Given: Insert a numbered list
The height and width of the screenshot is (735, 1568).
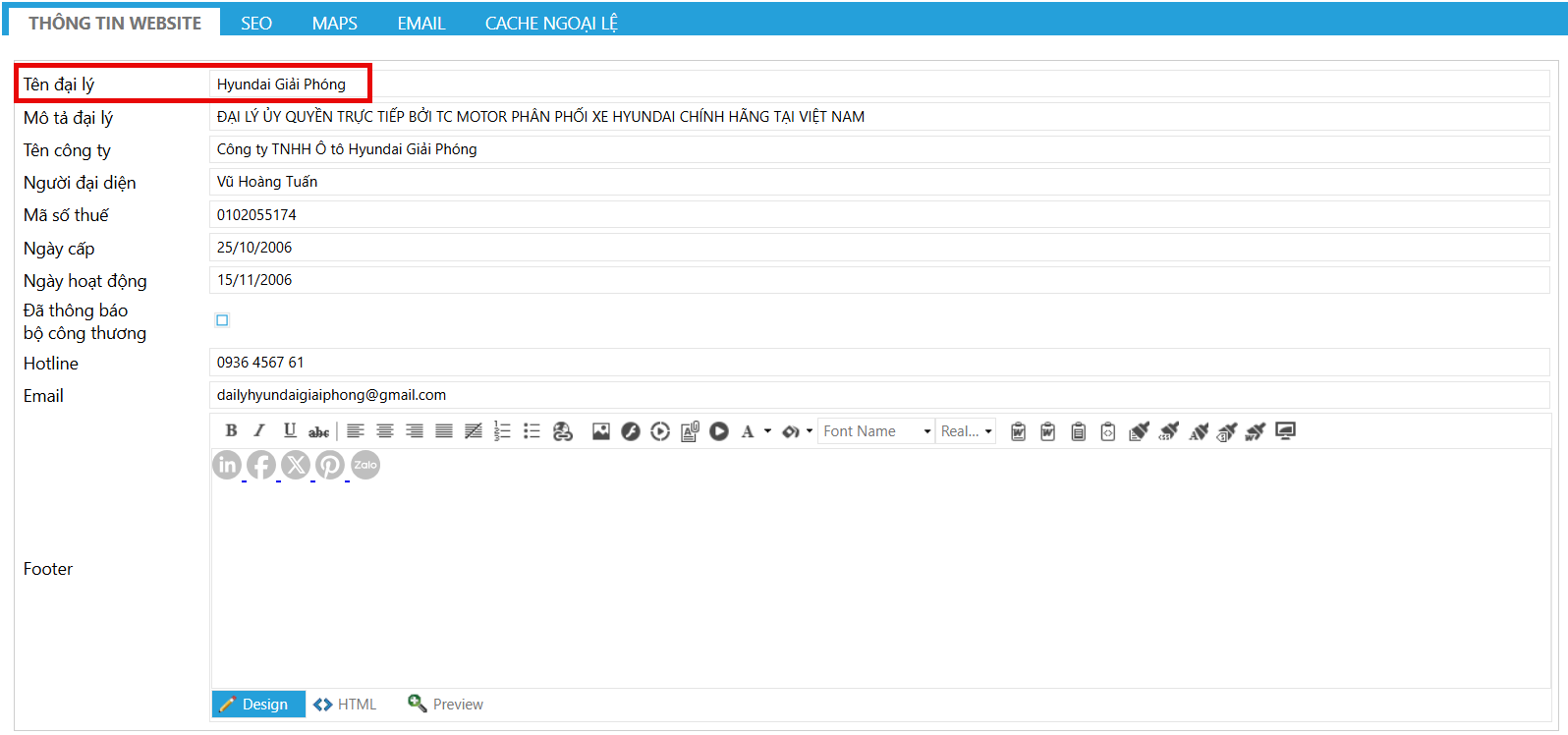Looking at the screenshot, I should pyautogui.click(x=502, y=431).
